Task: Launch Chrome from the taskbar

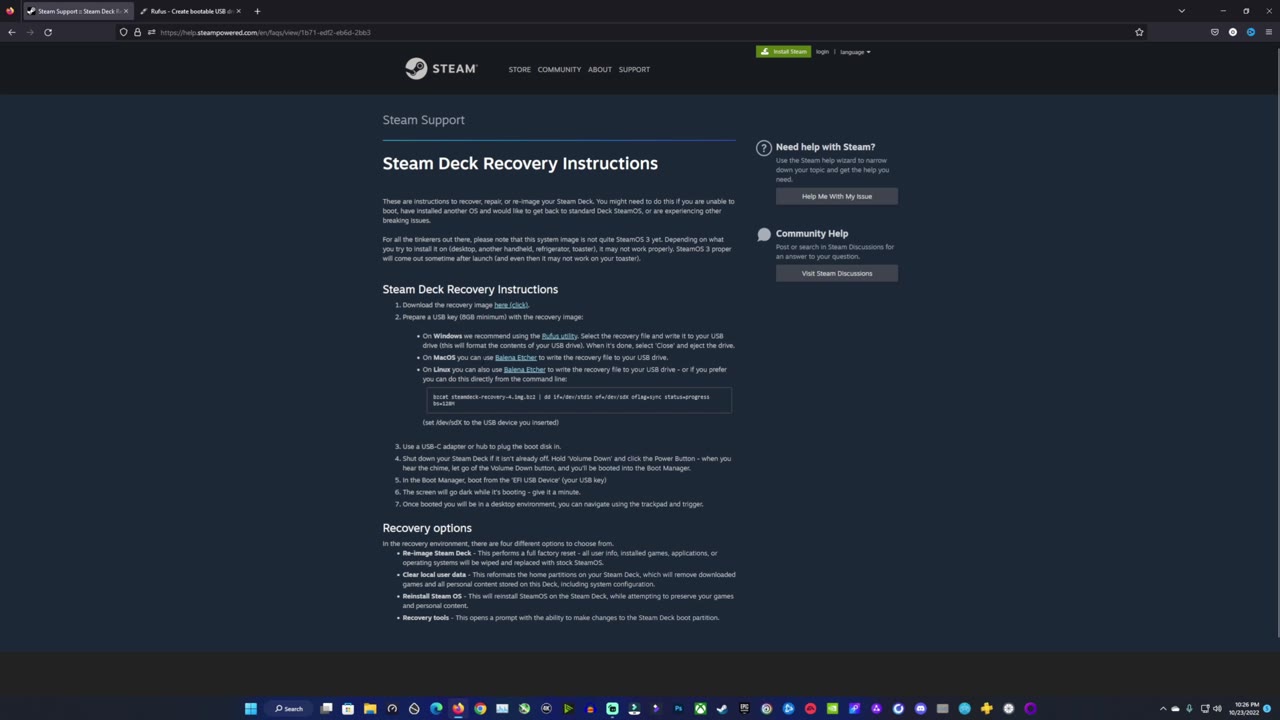Action: (x=480, y=708)
